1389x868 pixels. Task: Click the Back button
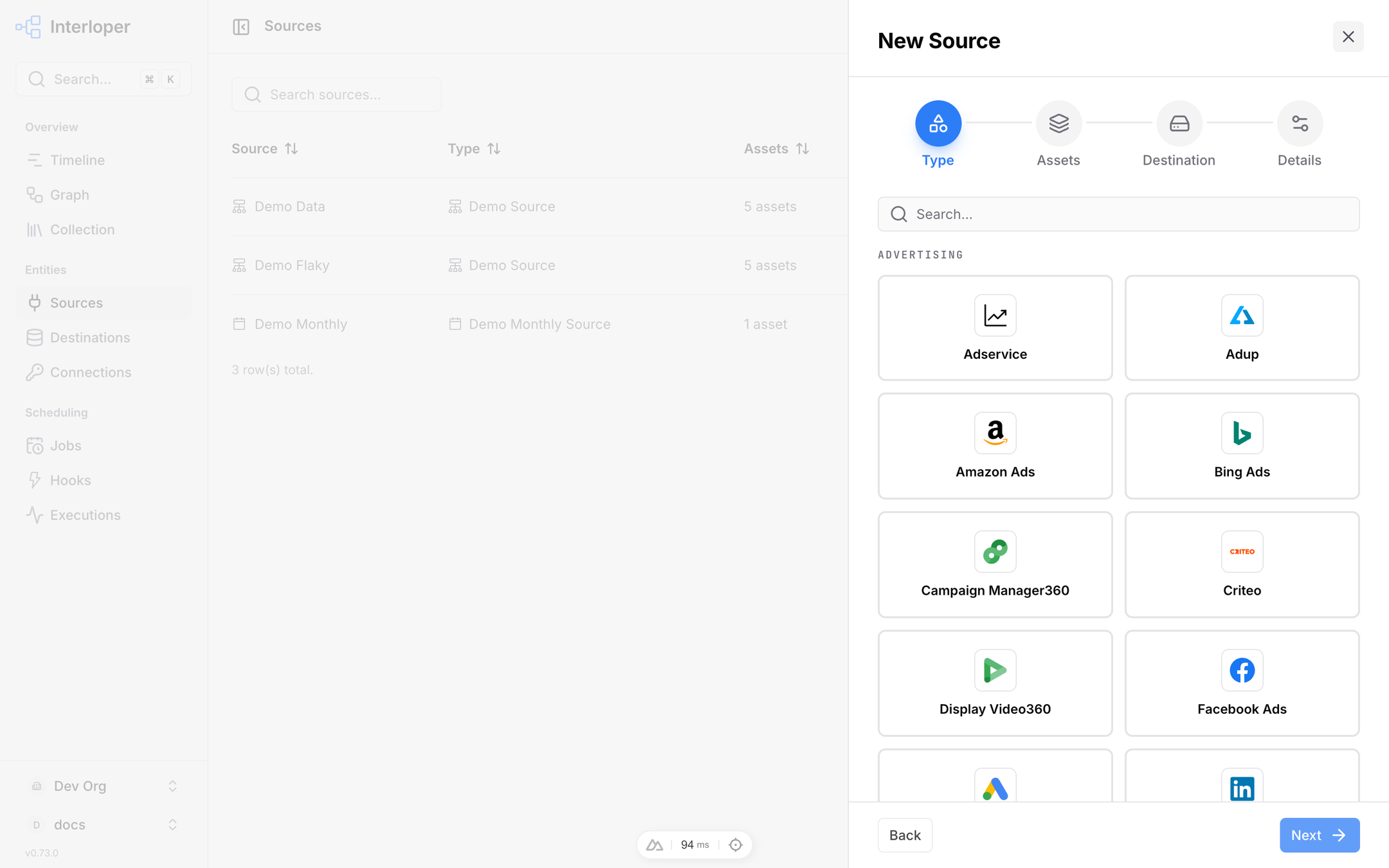coord(905,835)
